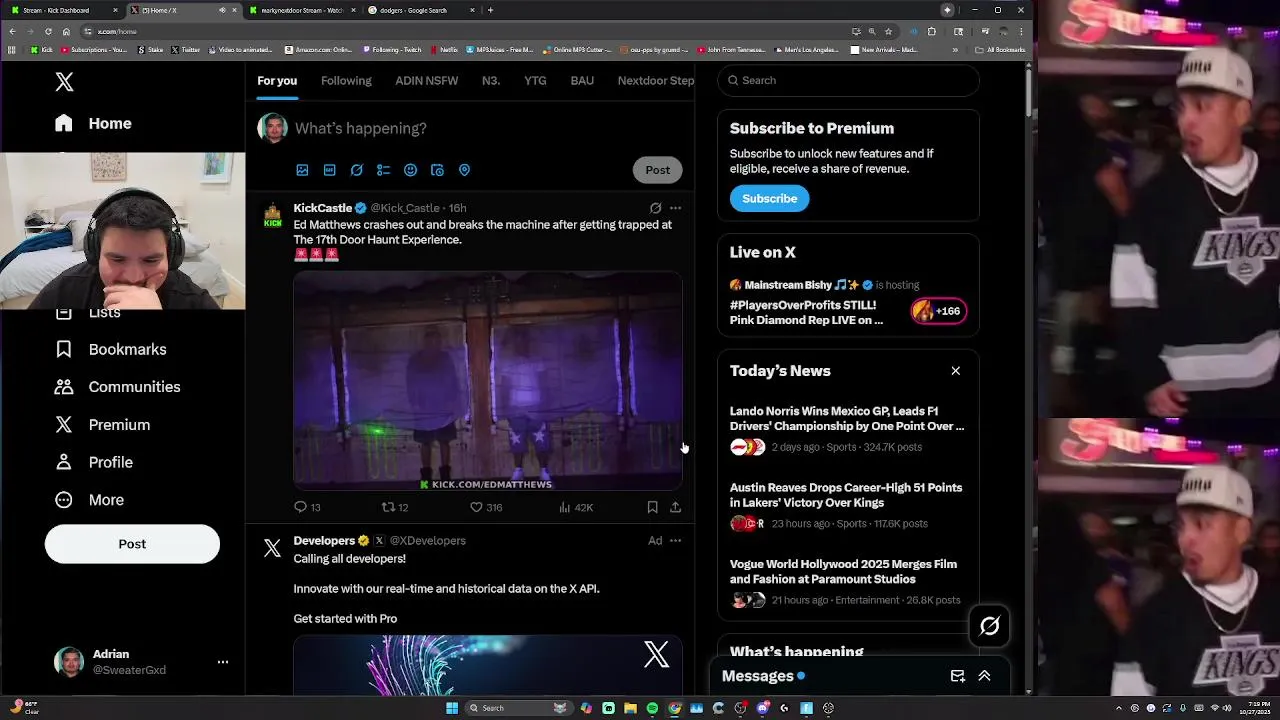The image size is (1280, 720).
Task: Click the blue Subscribe button
Action: pos(769,198)
